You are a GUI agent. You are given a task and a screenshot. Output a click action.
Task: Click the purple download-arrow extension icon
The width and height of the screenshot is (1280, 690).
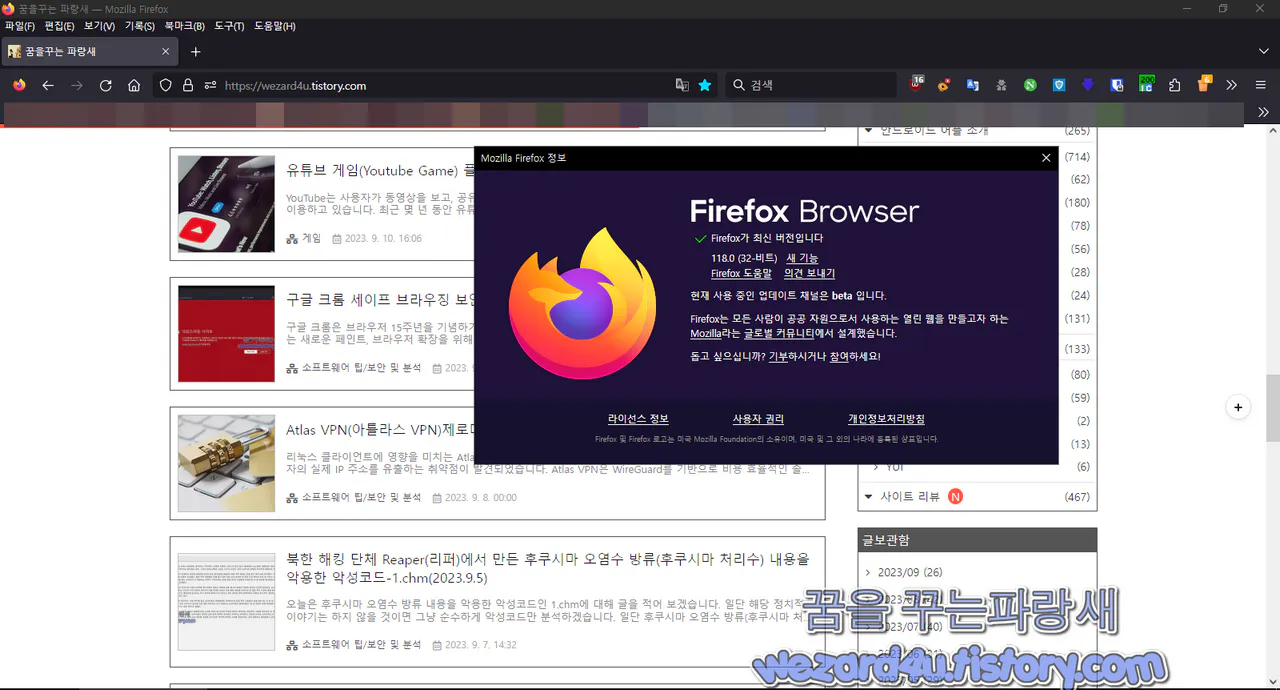click(1088, 85)
